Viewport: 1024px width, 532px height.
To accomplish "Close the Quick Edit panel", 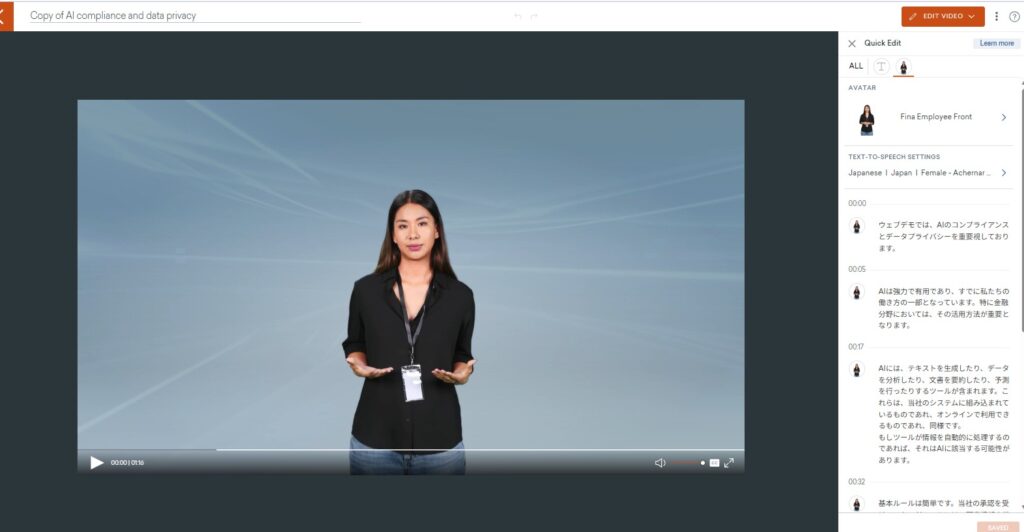I will 852,43.
